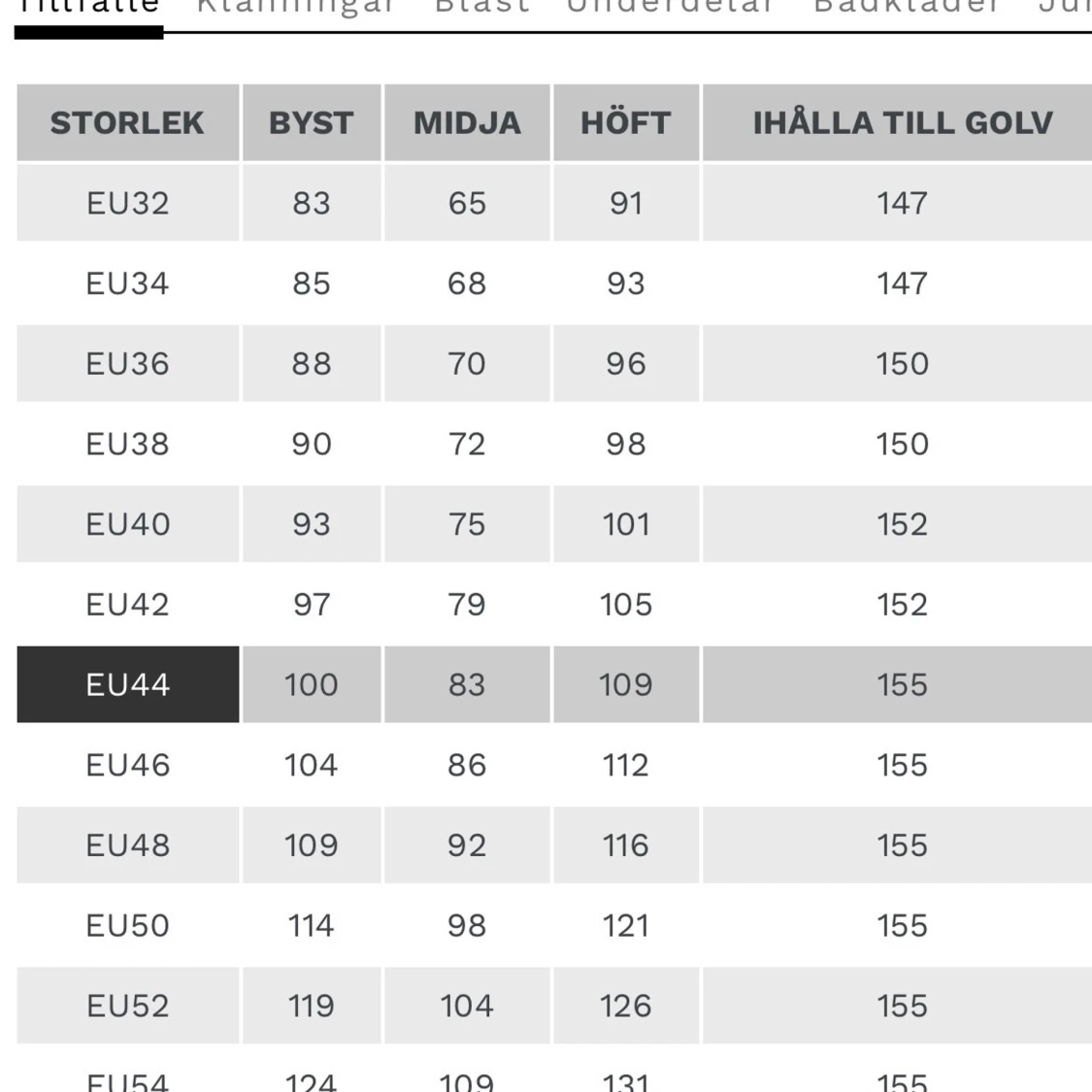Select the EU32 size row
This screenshot has height=1092, width=1092.
coord(554,203)
